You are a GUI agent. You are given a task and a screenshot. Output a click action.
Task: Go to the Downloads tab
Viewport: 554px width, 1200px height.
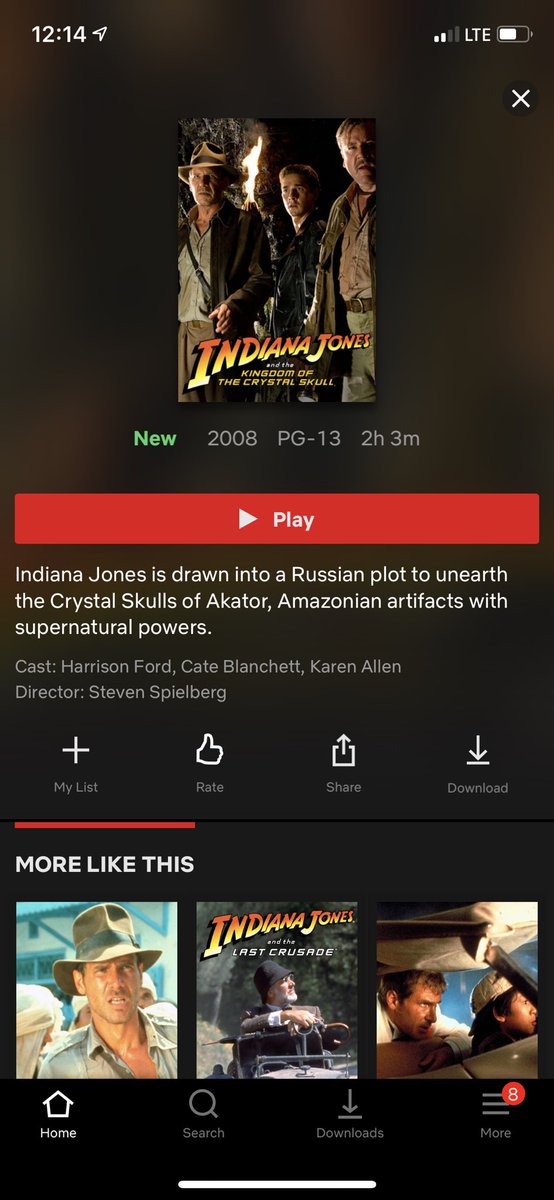pos(350,1114)
